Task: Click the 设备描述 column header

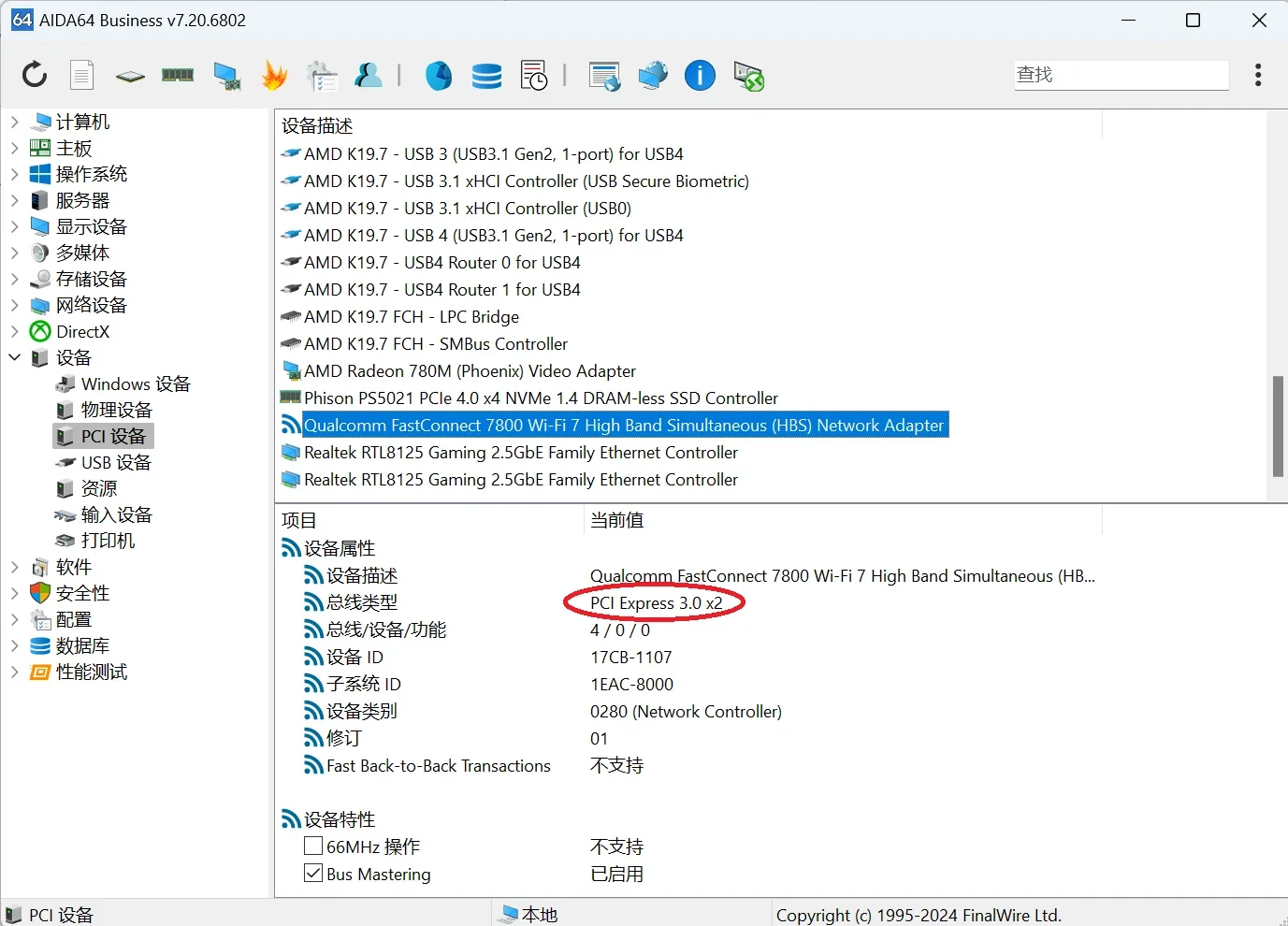Action: click(x=318, y=125)
